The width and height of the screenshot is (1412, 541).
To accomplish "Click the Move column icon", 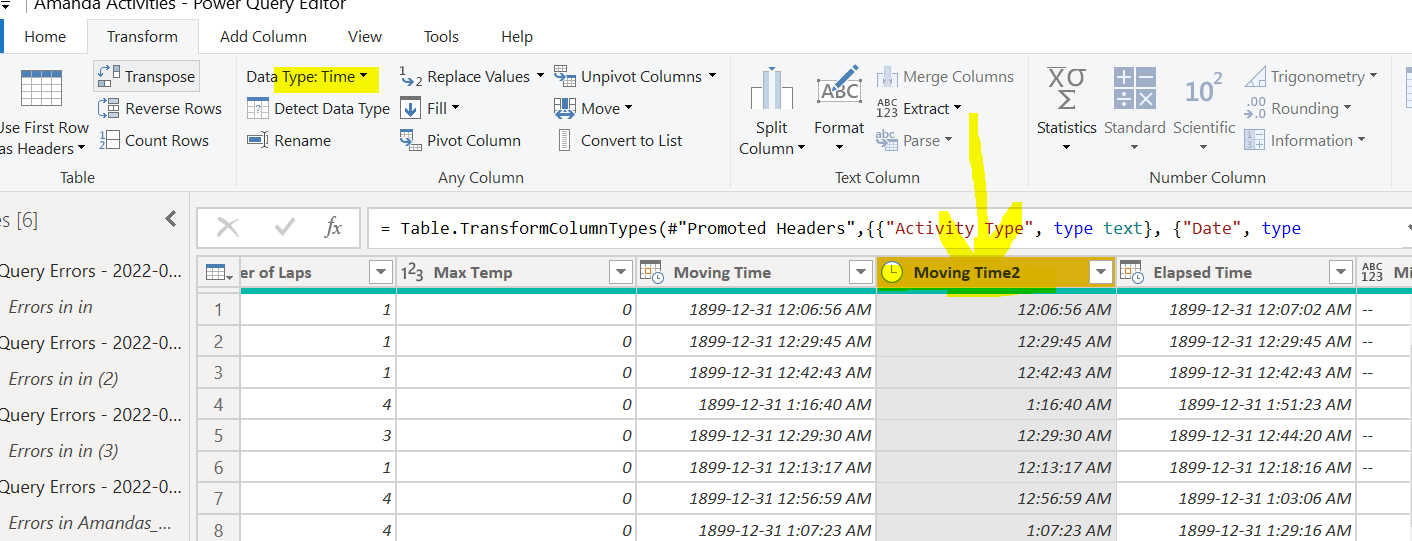I will (x=565, y=108).
